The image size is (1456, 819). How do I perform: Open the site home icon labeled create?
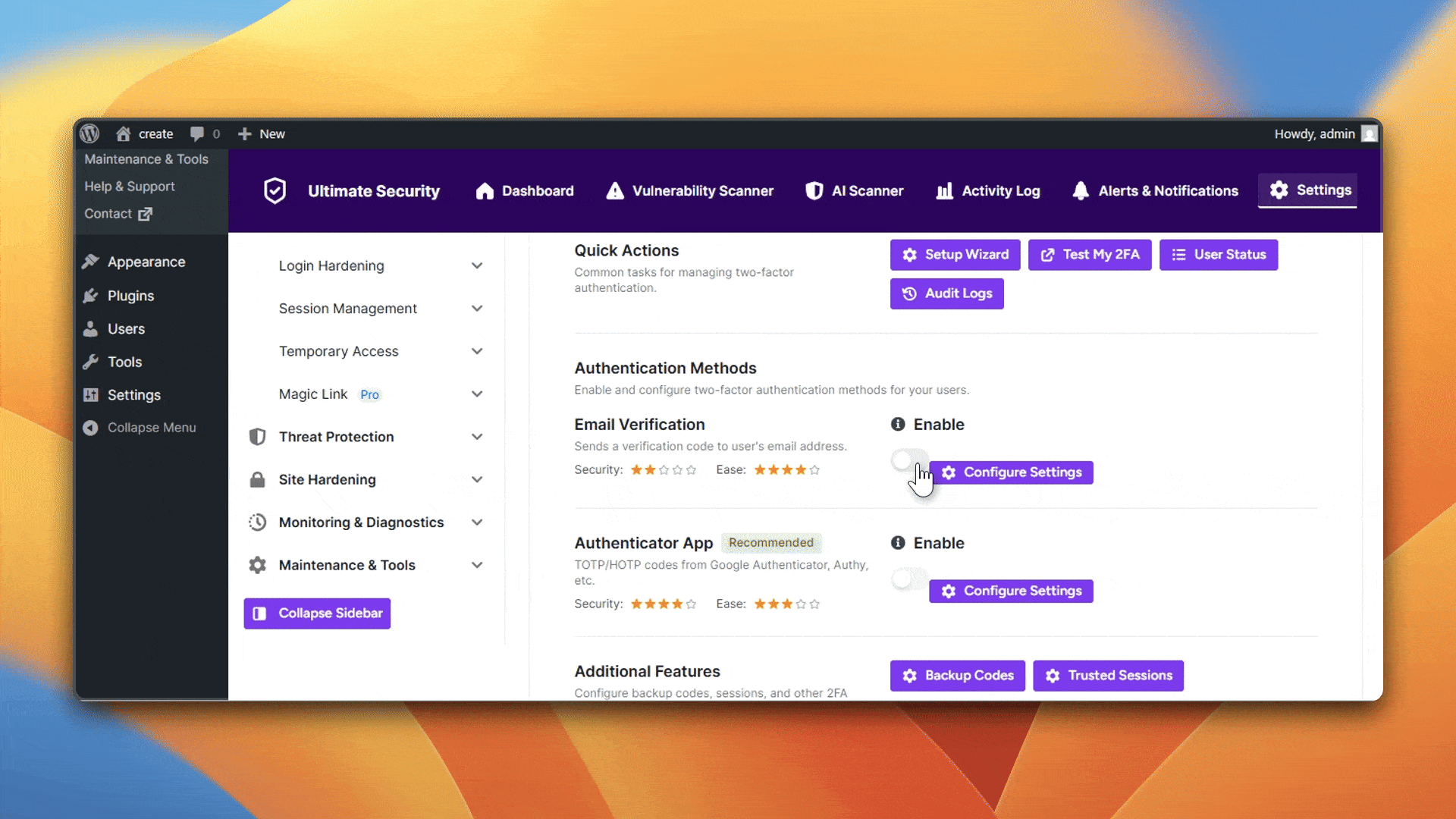[x=123, y=133]
